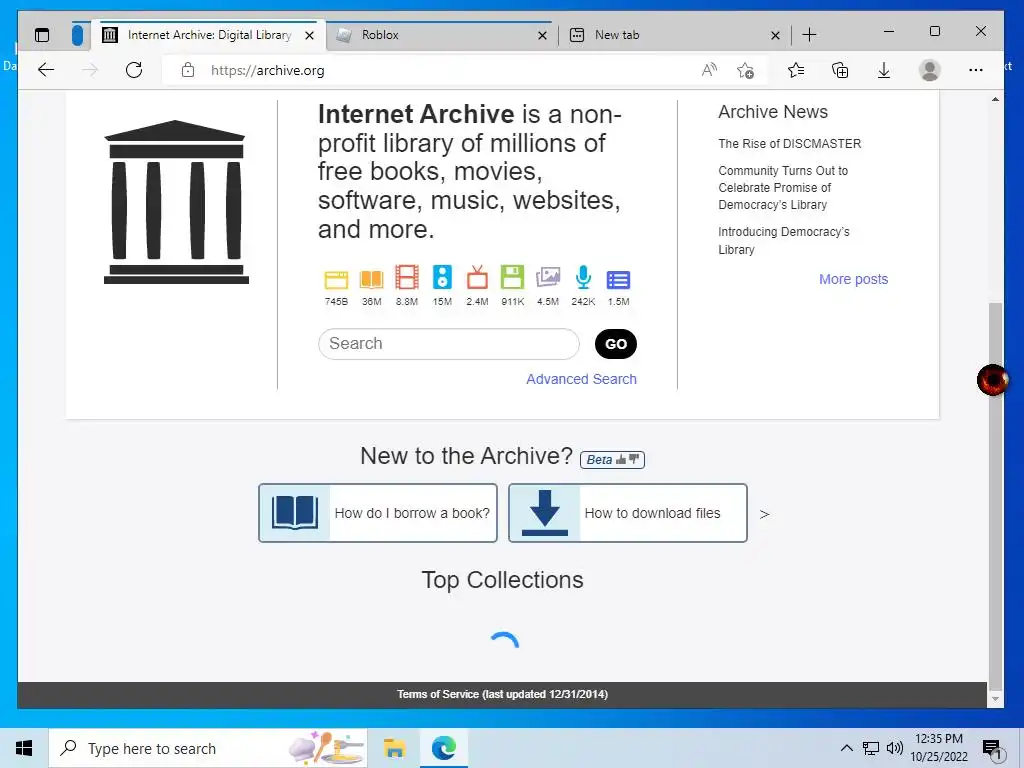1024x768 pixels.
Task: Activate Read aloud icon in address bar
Action: [709, 70]
